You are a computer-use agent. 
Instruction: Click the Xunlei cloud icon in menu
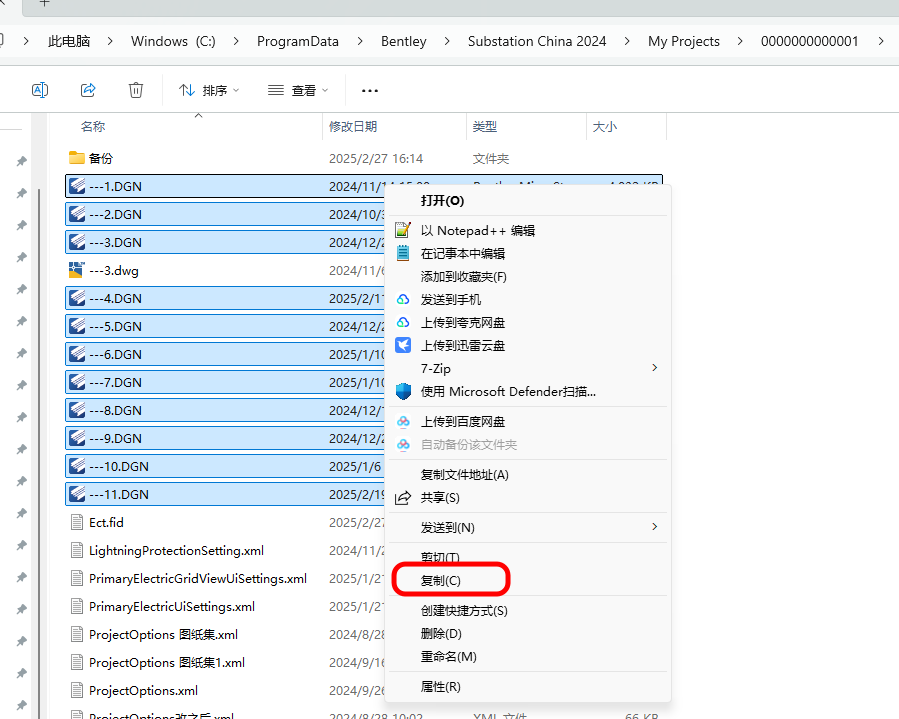(x=403, y=345)
